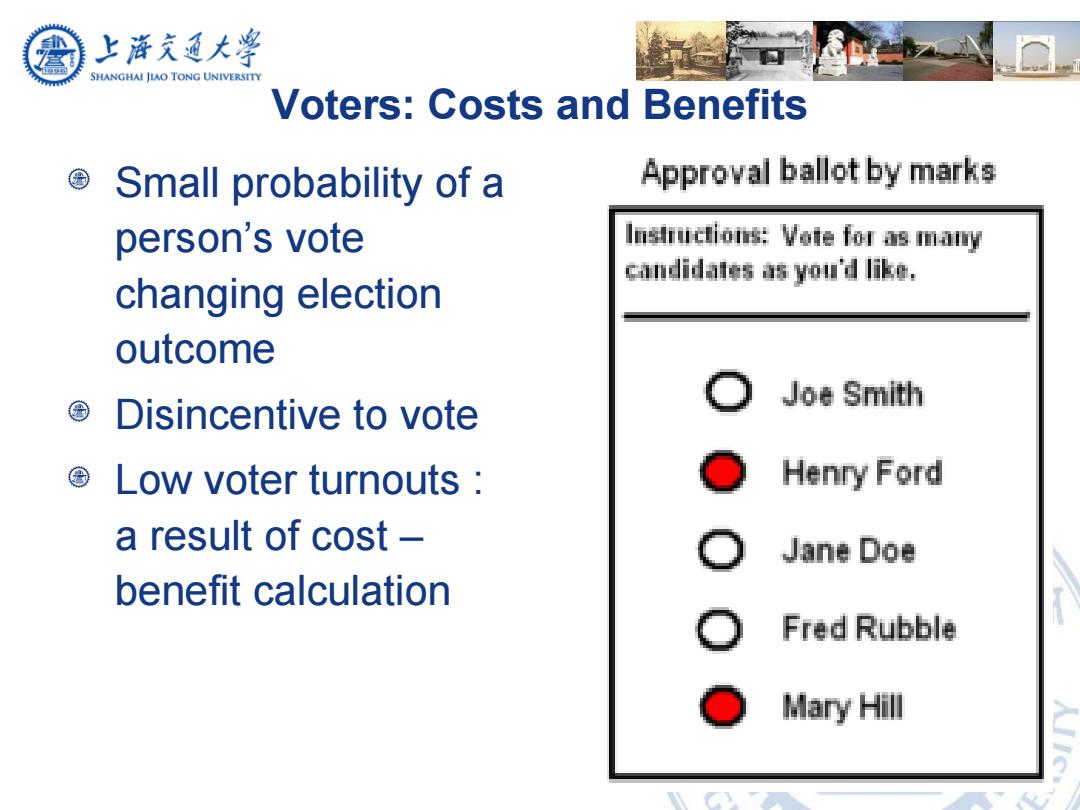Viewport: 1080px width, 810px height.
Task: Click the Approval ballot by marks heading
Action: point(818,172)
